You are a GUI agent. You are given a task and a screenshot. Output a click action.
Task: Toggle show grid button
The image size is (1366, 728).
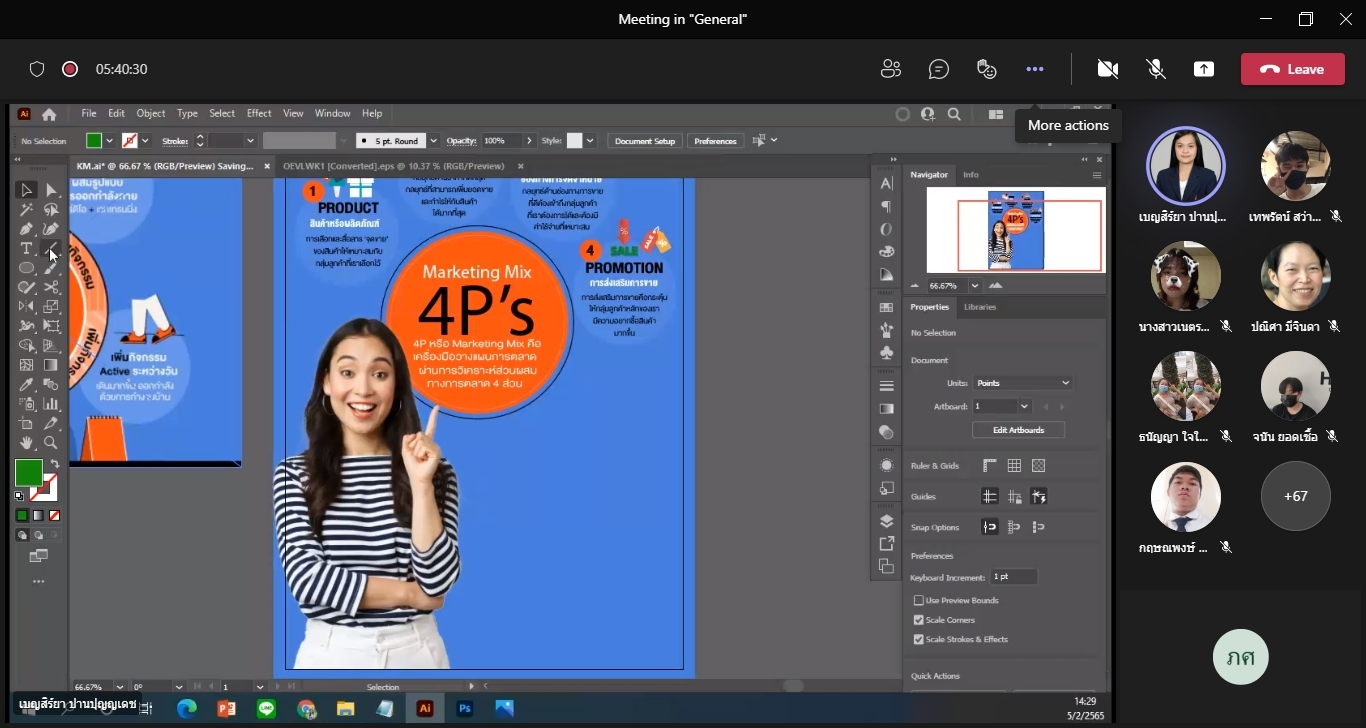click(1014, 466)
